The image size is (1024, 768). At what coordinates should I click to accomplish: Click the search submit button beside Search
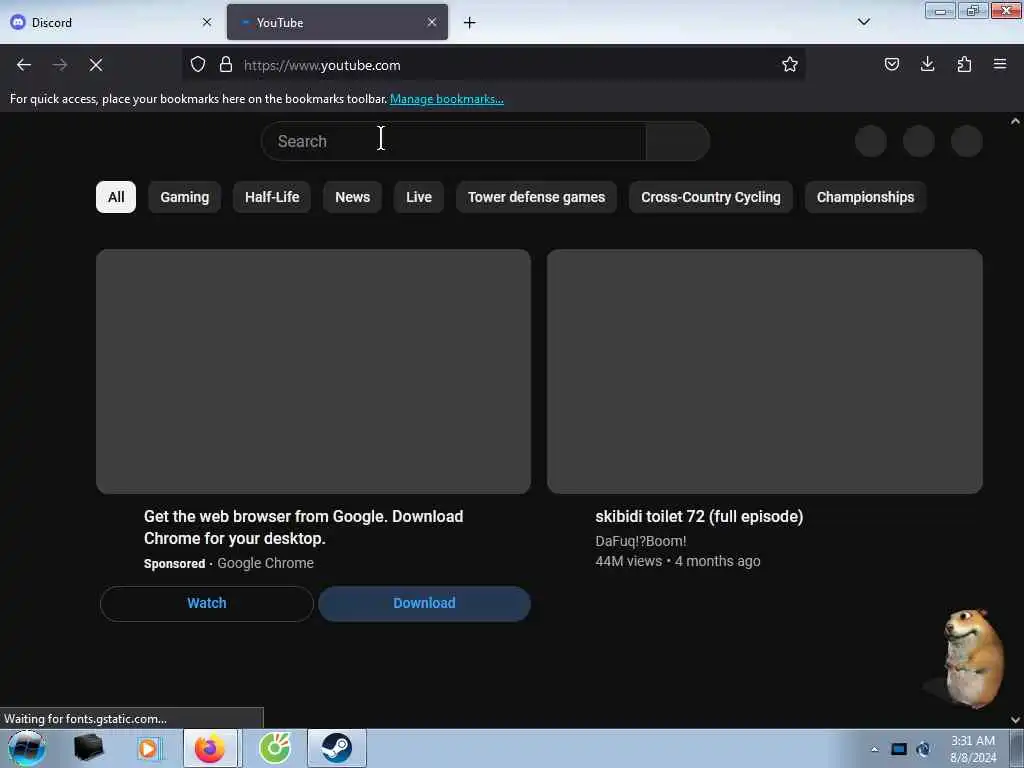677,141
